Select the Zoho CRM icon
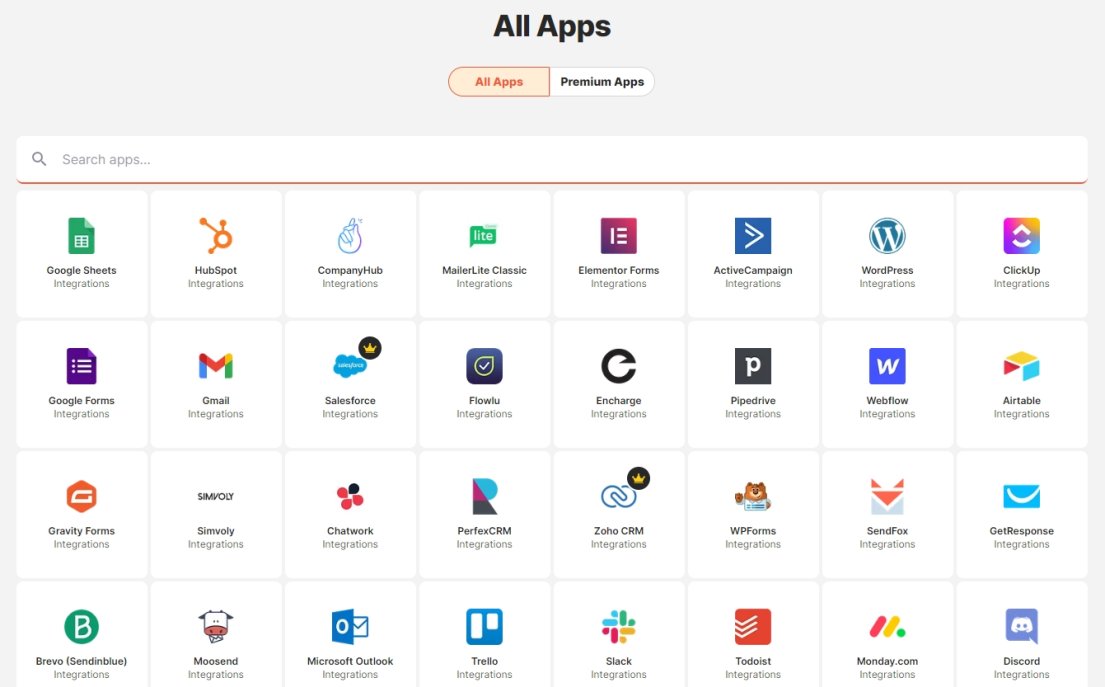The image size is (1105, 687). (619, 496)
